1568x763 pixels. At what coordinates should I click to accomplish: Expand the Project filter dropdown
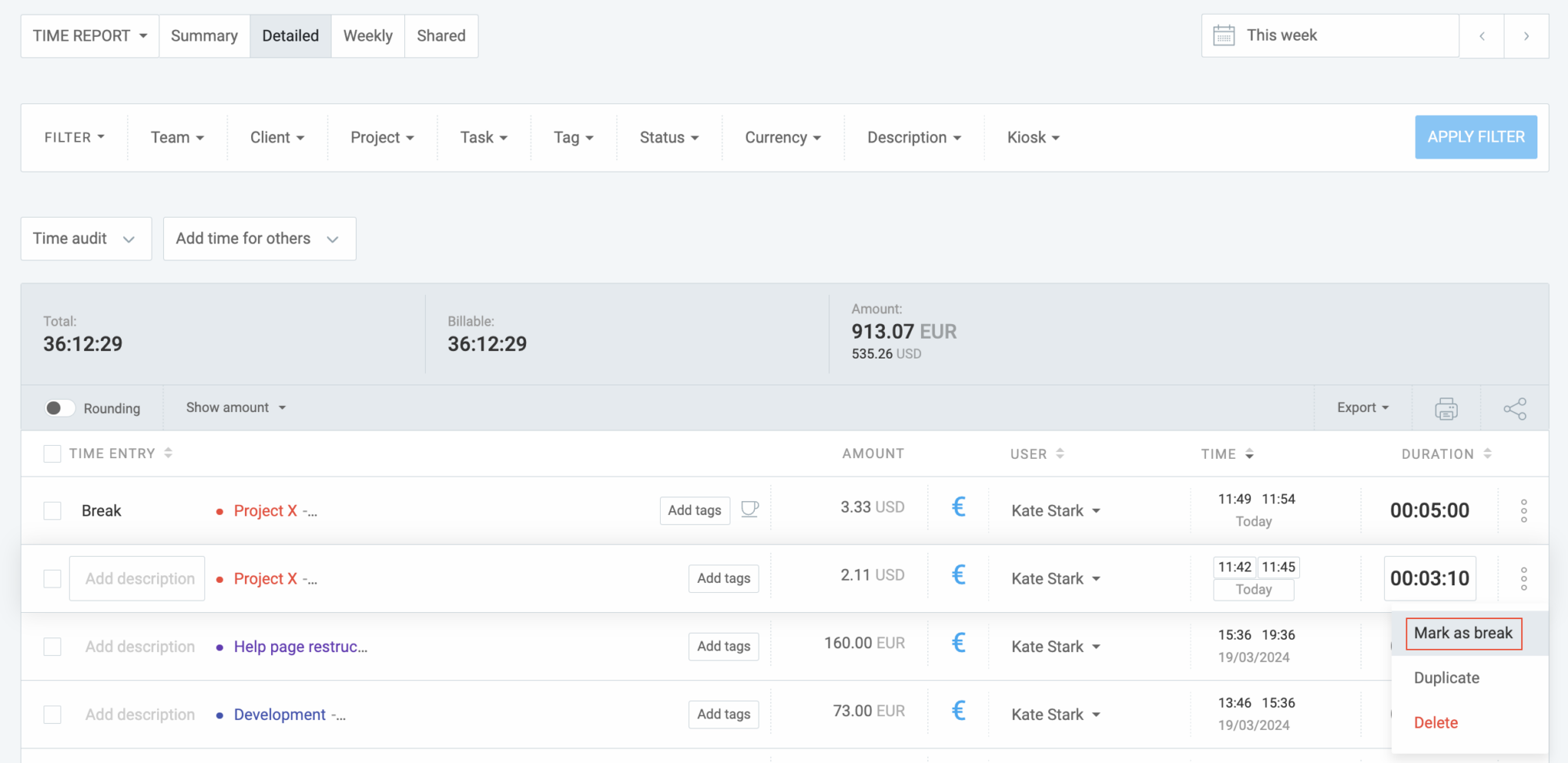coord(381,138)
